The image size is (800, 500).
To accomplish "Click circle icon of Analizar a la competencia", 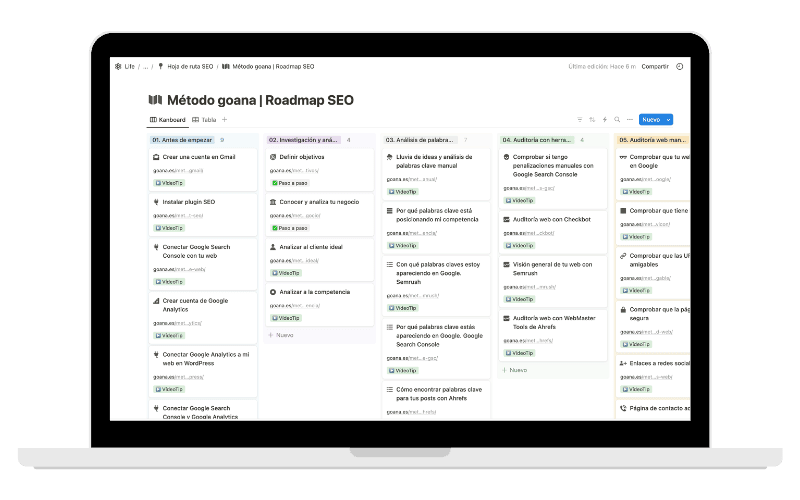I will [x=273, y=292].
